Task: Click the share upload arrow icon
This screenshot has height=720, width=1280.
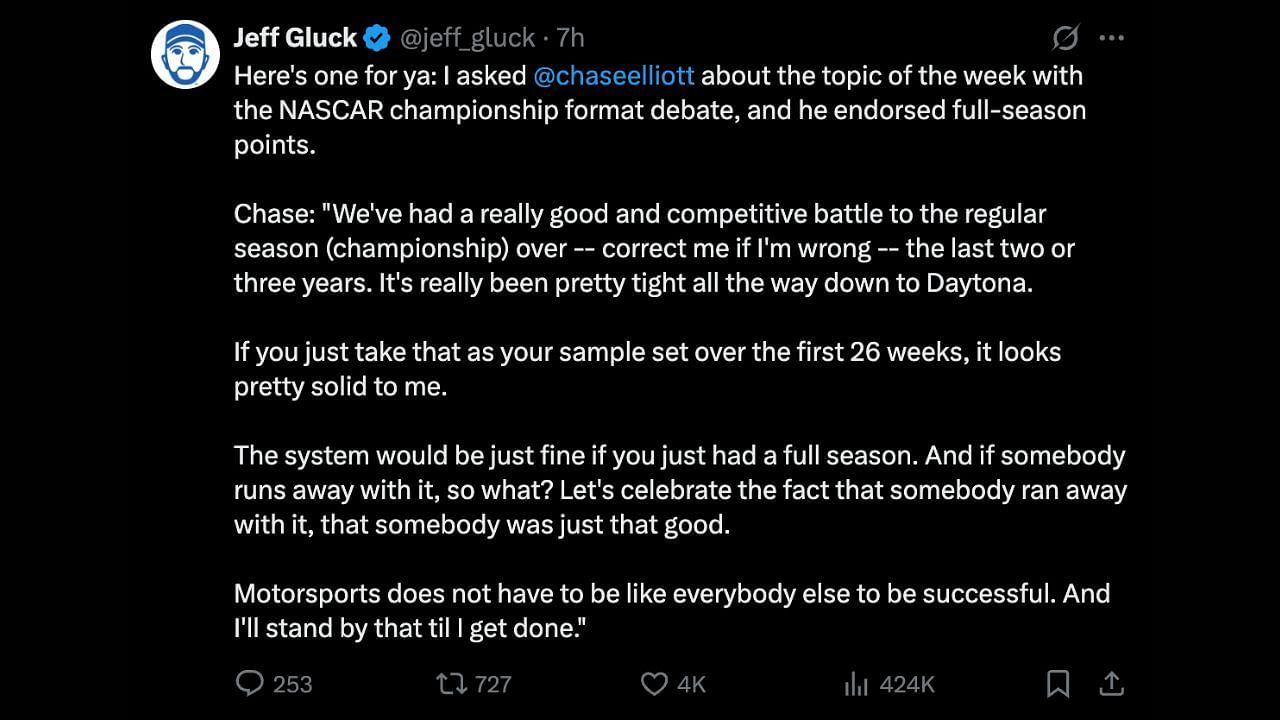Action: [1111, 683]
